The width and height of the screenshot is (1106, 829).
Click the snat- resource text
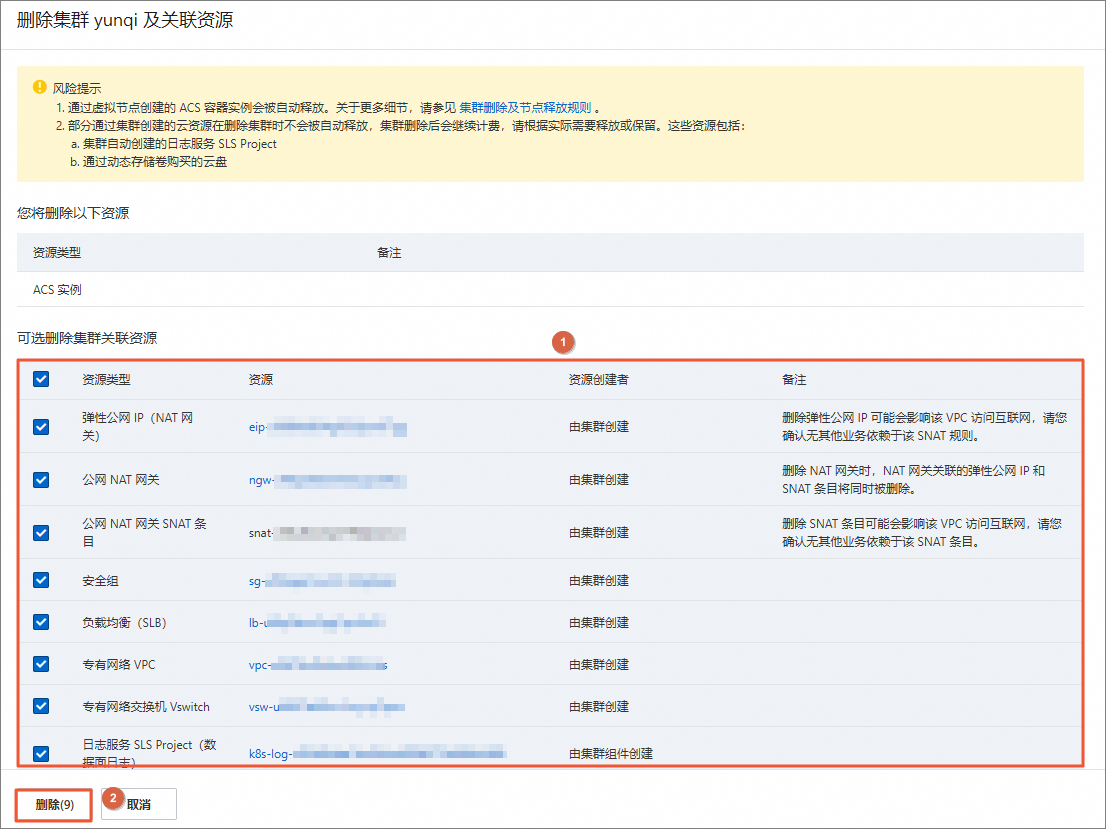[x=327, y=533]
